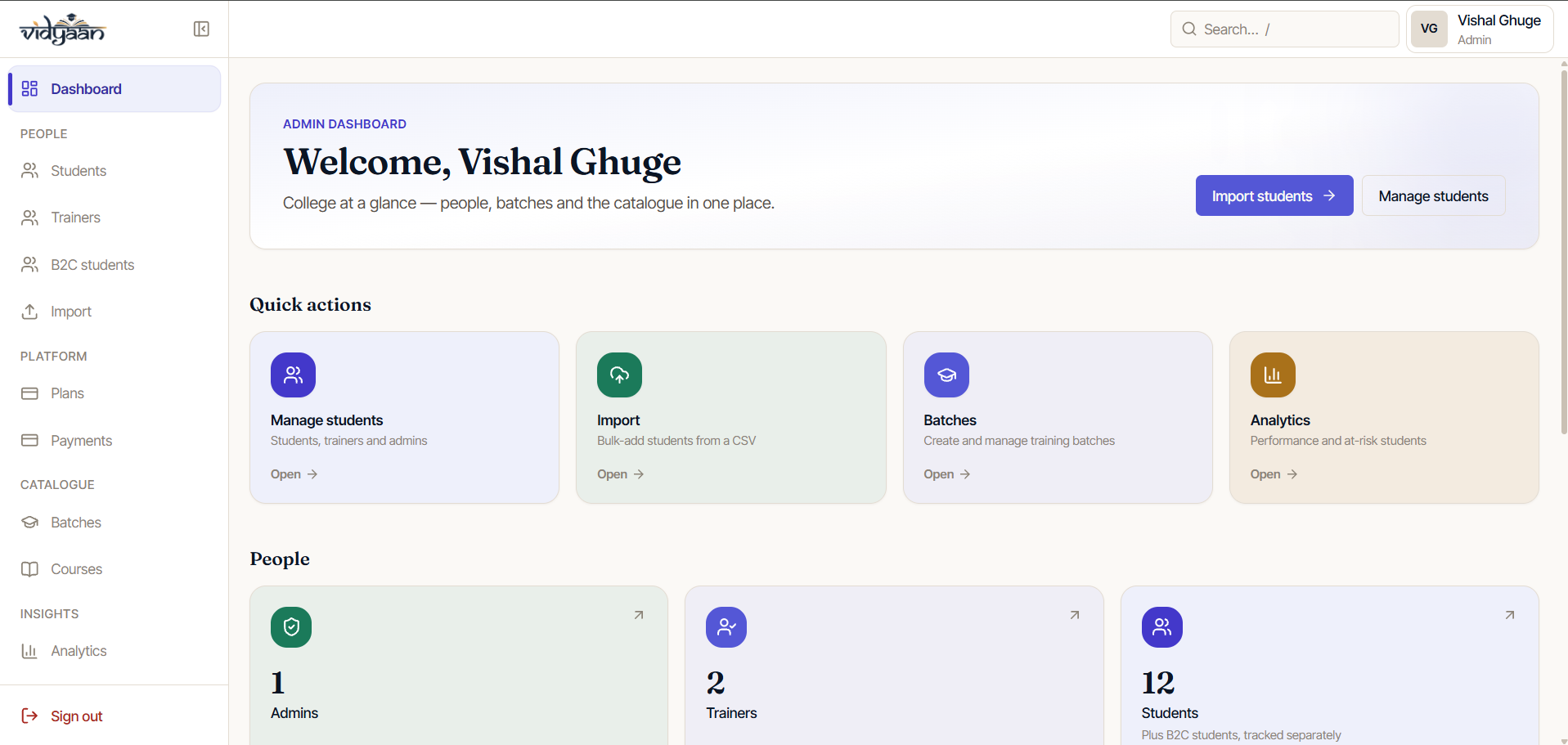Click the purple Manage students card icon
The width and height of the screenshot is (1568, 745).
point(293,375)
